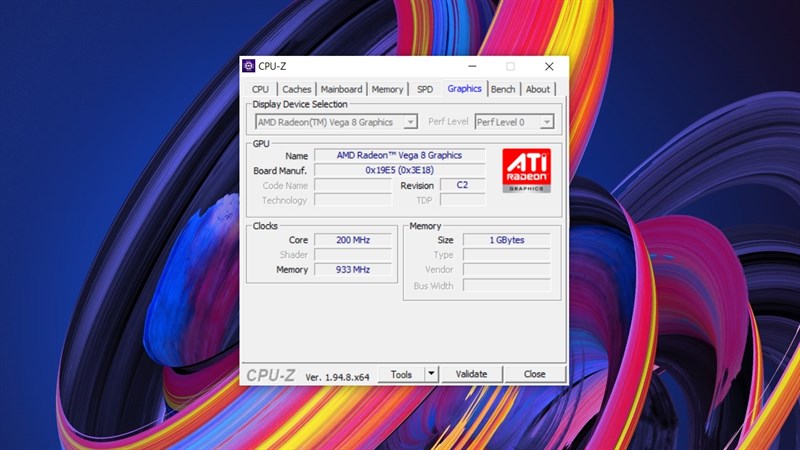Click the empty Shader clock field
The width and height of the screenshot is (800, 450).
point(353,255)
